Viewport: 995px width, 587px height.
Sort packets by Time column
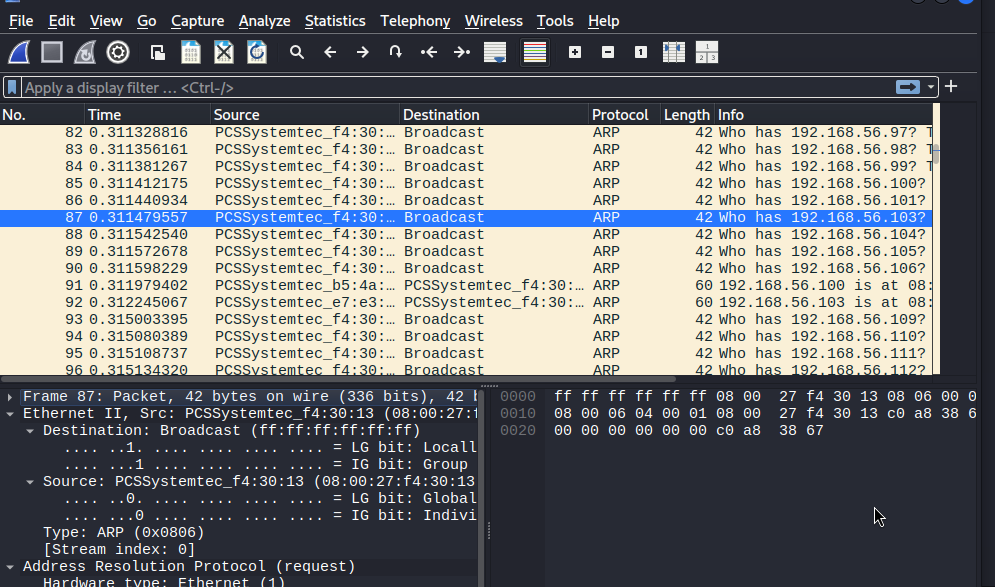click(147, 115)
